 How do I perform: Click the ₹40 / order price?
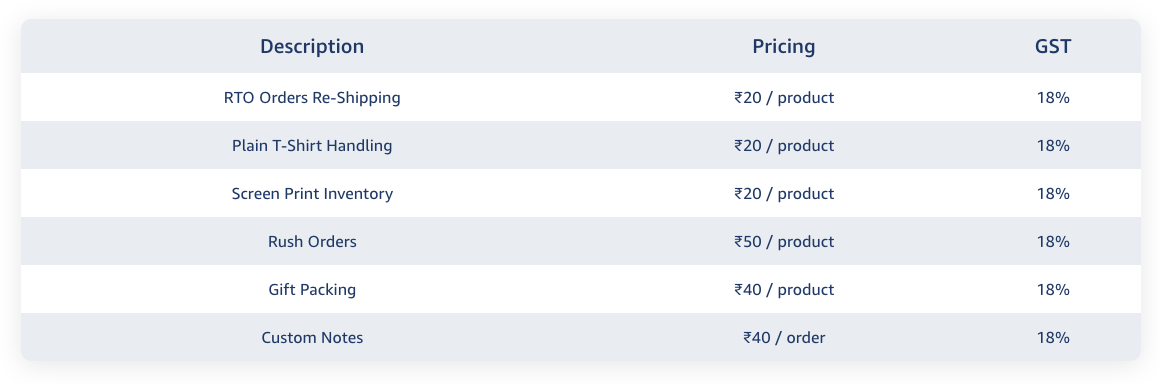click(x=784, y=338)
